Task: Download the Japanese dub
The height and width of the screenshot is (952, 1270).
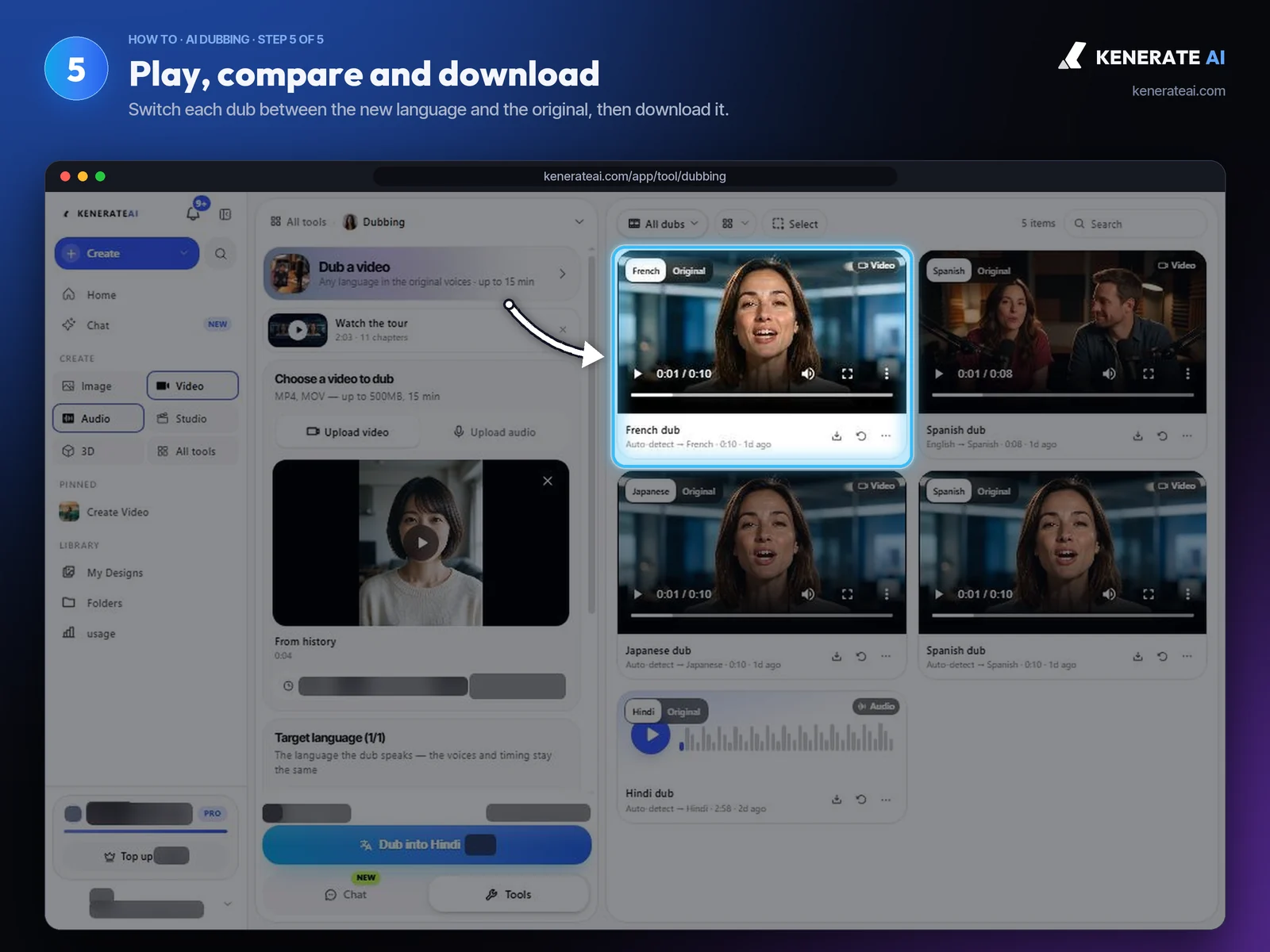Action: click(837, 656)
